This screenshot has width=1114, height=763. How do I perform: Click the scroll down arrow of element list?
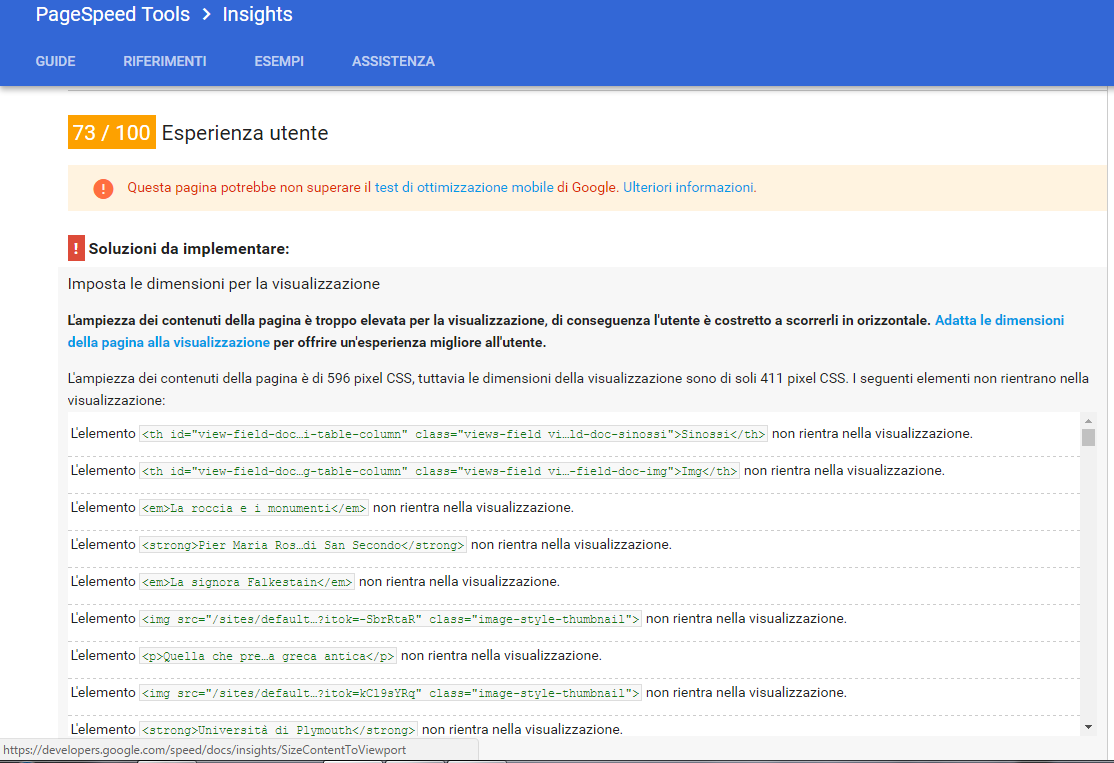click(1088, 727)
